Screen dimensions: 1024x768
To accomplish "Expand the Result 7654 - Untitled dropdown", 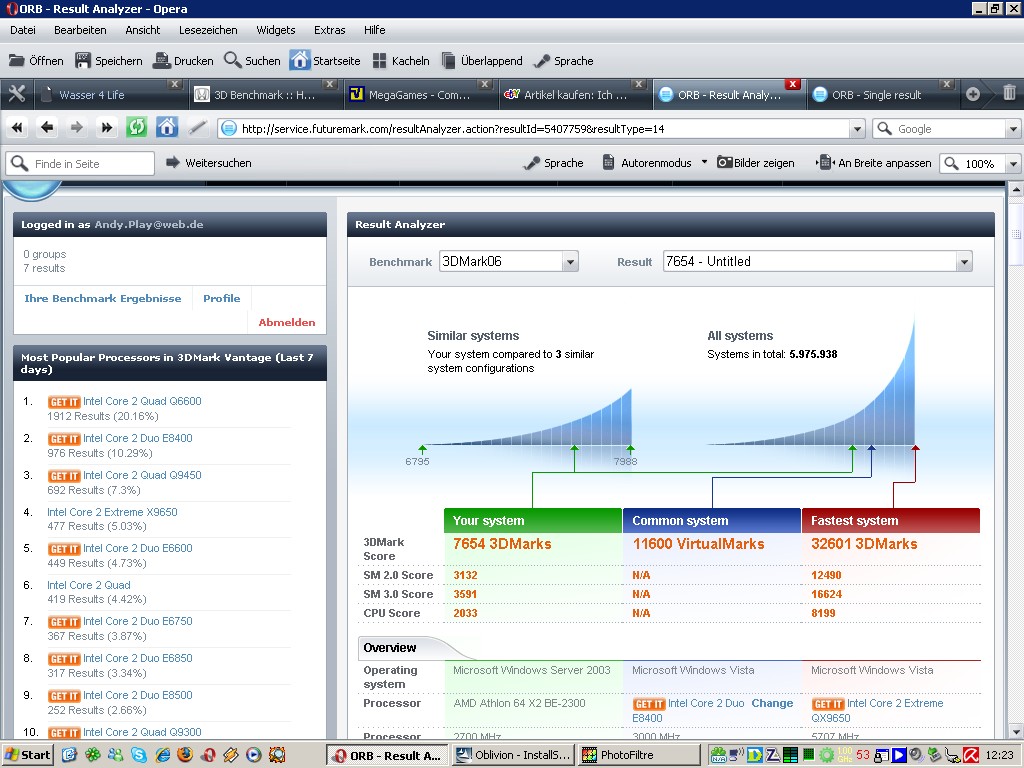I will coord(817,262).
